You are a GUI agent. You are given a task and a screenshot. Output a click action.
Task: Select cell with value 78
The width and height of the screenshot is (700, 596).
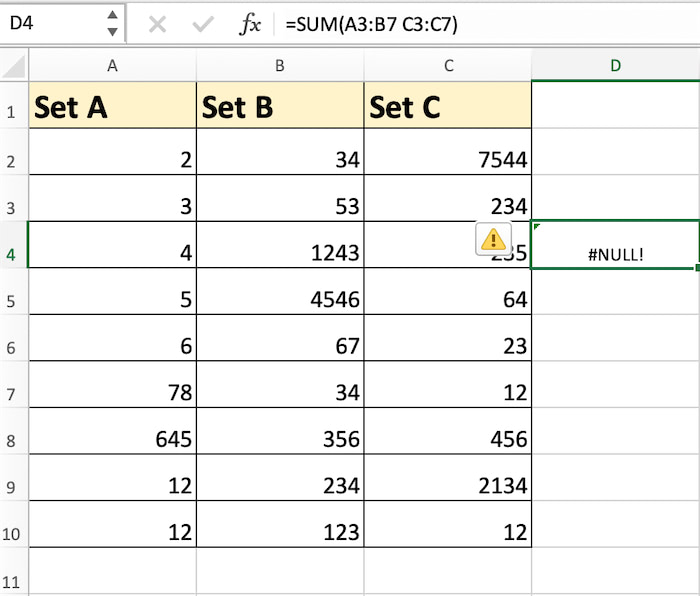pos(113,384)
